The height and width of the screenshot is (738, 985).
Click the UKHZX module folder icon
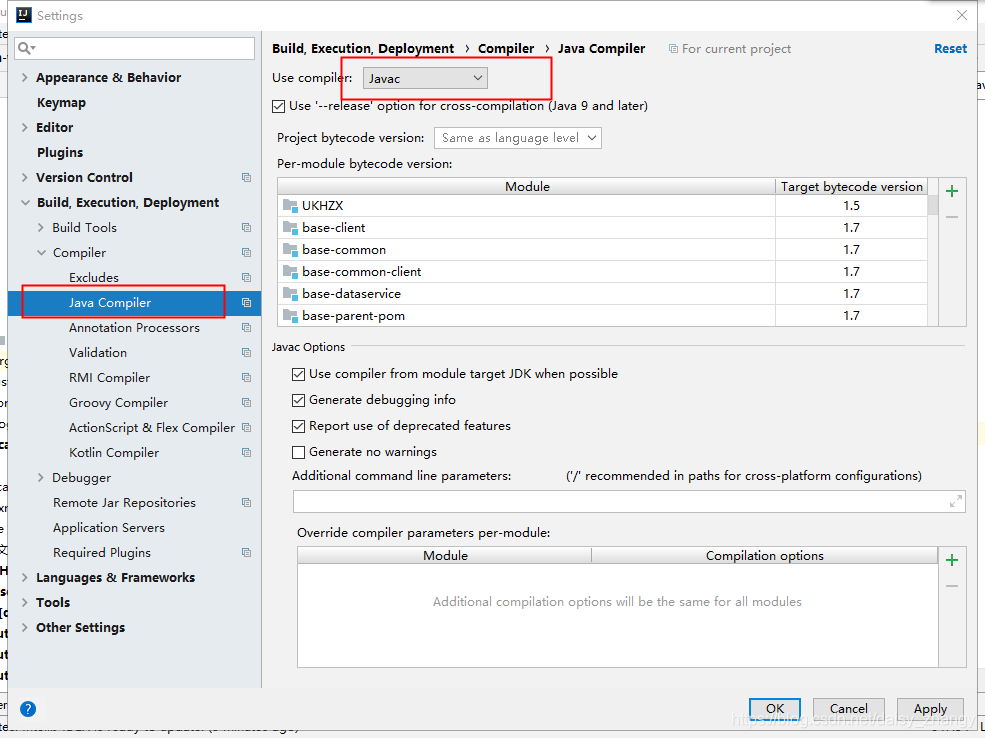tap(290, 205)
